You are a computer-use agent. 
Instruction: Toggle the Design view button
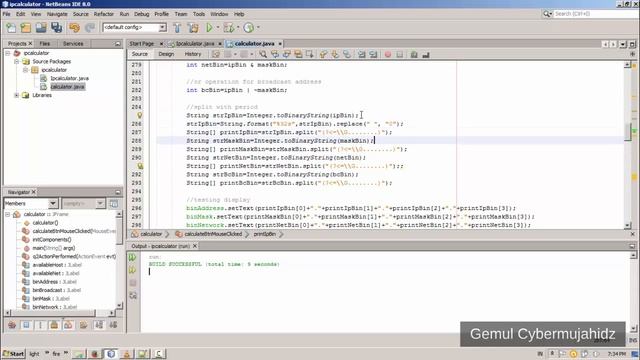(166, 54)
